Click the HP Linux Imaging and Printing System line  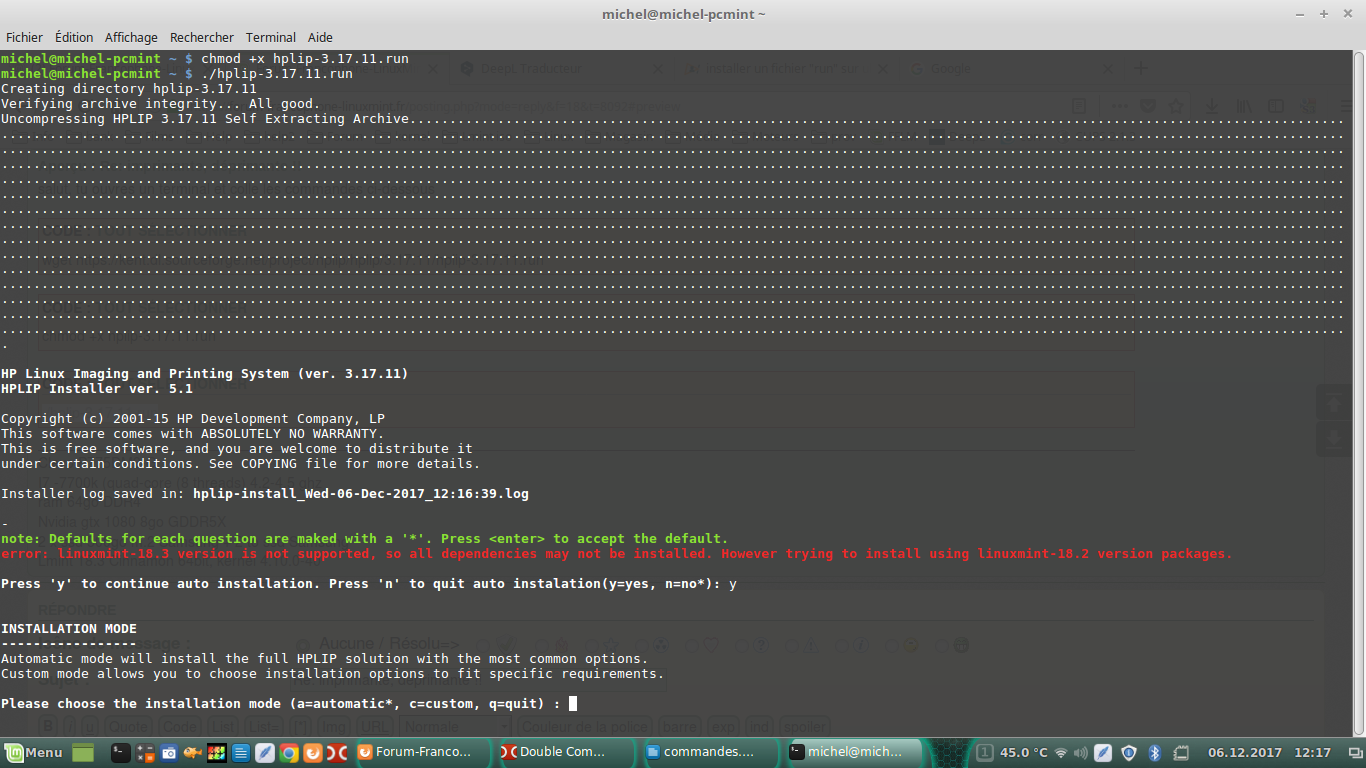(205, 374)
